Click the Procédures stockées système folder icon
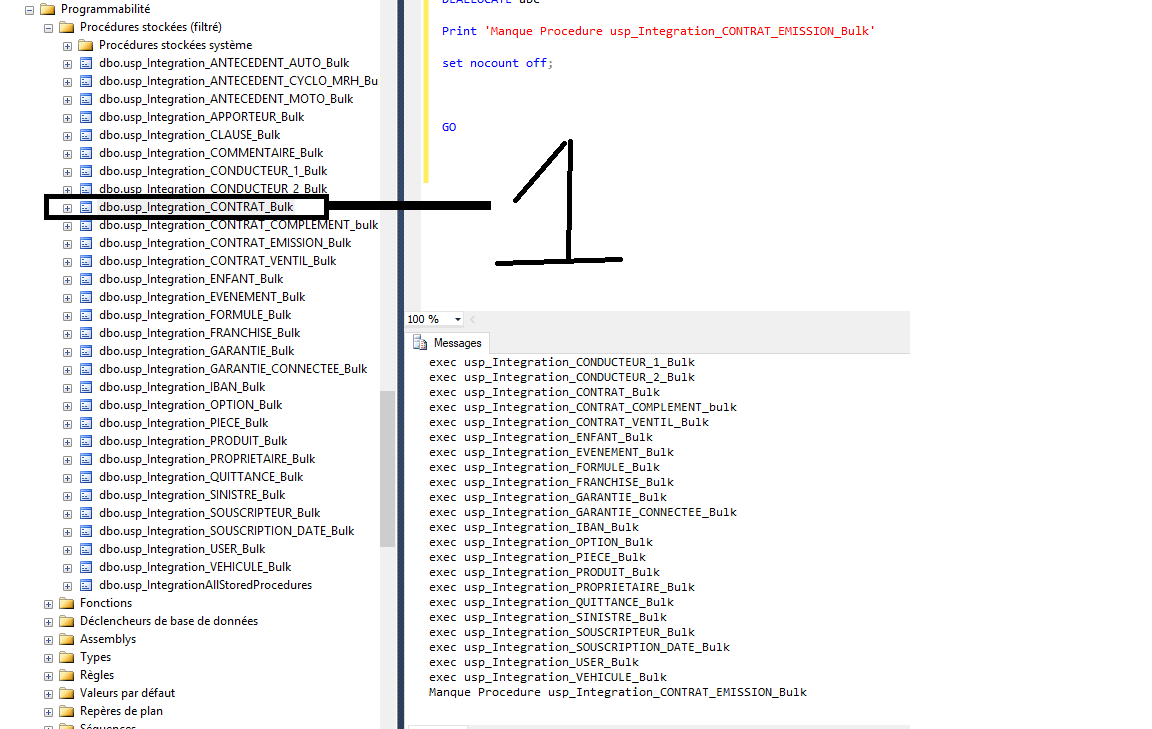 pos(86,45)
